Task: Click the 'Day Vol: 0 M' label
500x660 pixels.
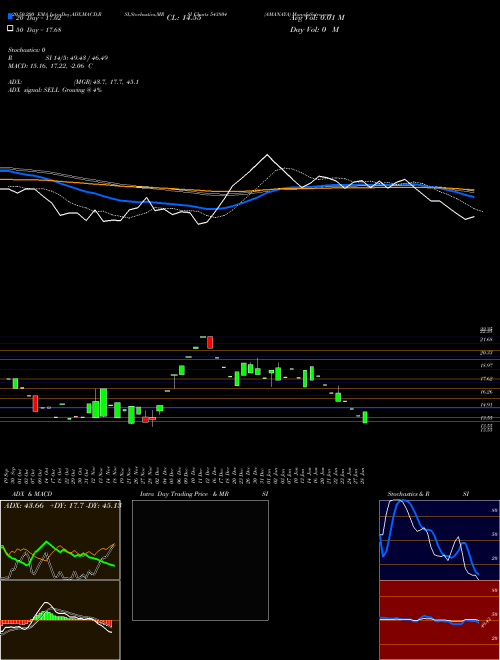Action: point(314,29)
